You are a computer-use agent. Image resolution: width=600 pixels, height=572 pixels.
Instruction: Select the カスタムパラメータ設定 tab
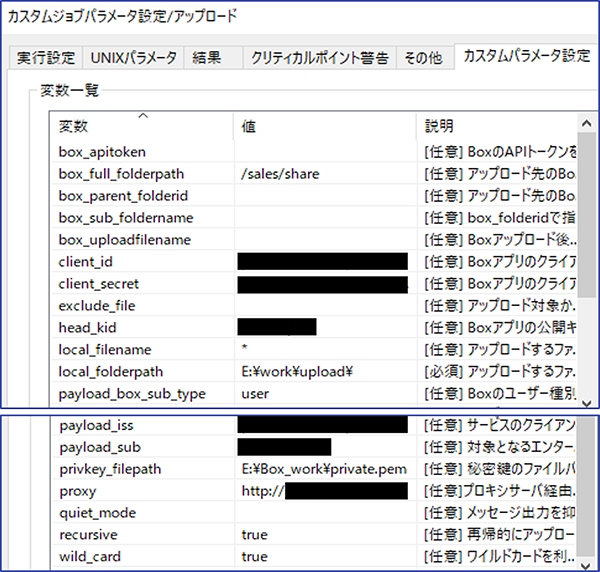tap(525, 56)
